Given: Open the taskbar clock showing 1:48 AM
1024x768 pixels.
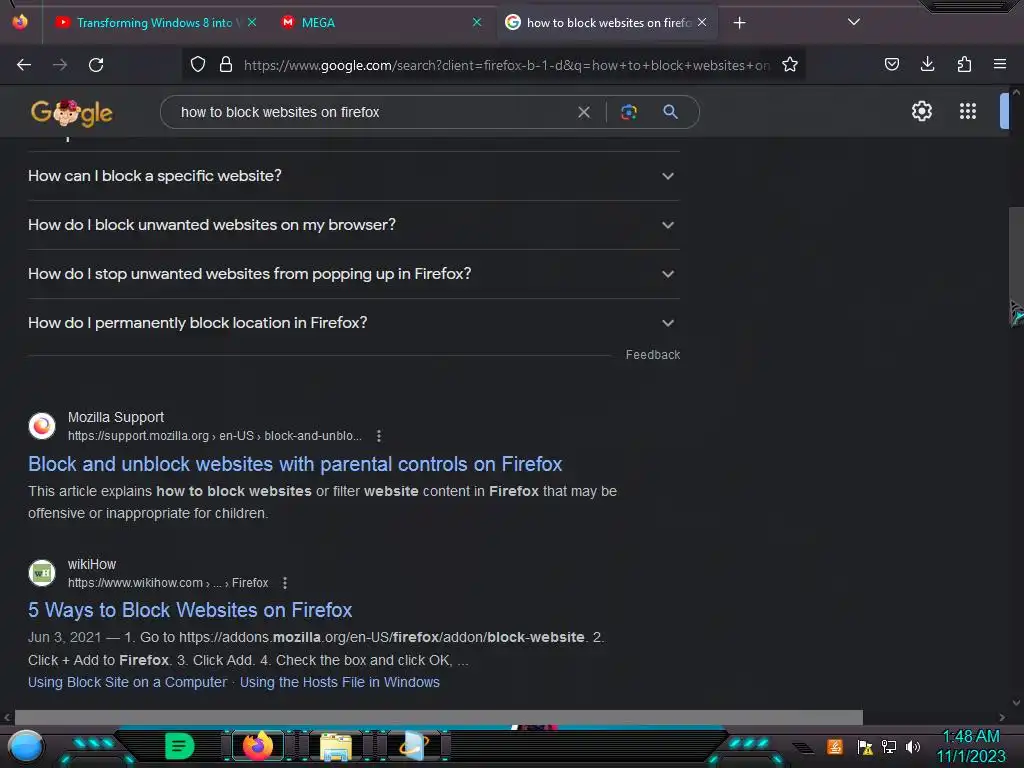Looking at the screenshot, I should click(x=971, y=746).
